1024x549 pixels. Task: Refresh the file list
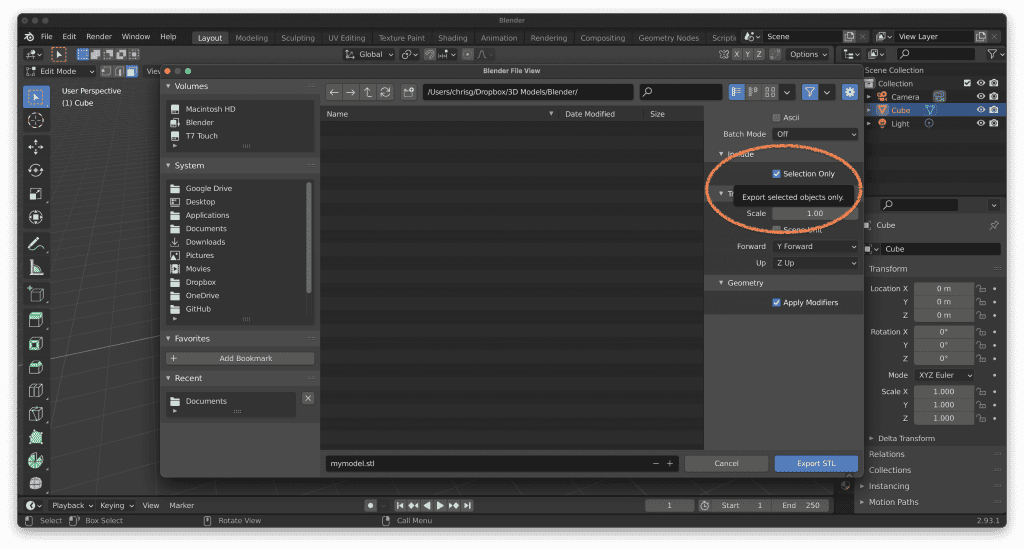(385, 92)
